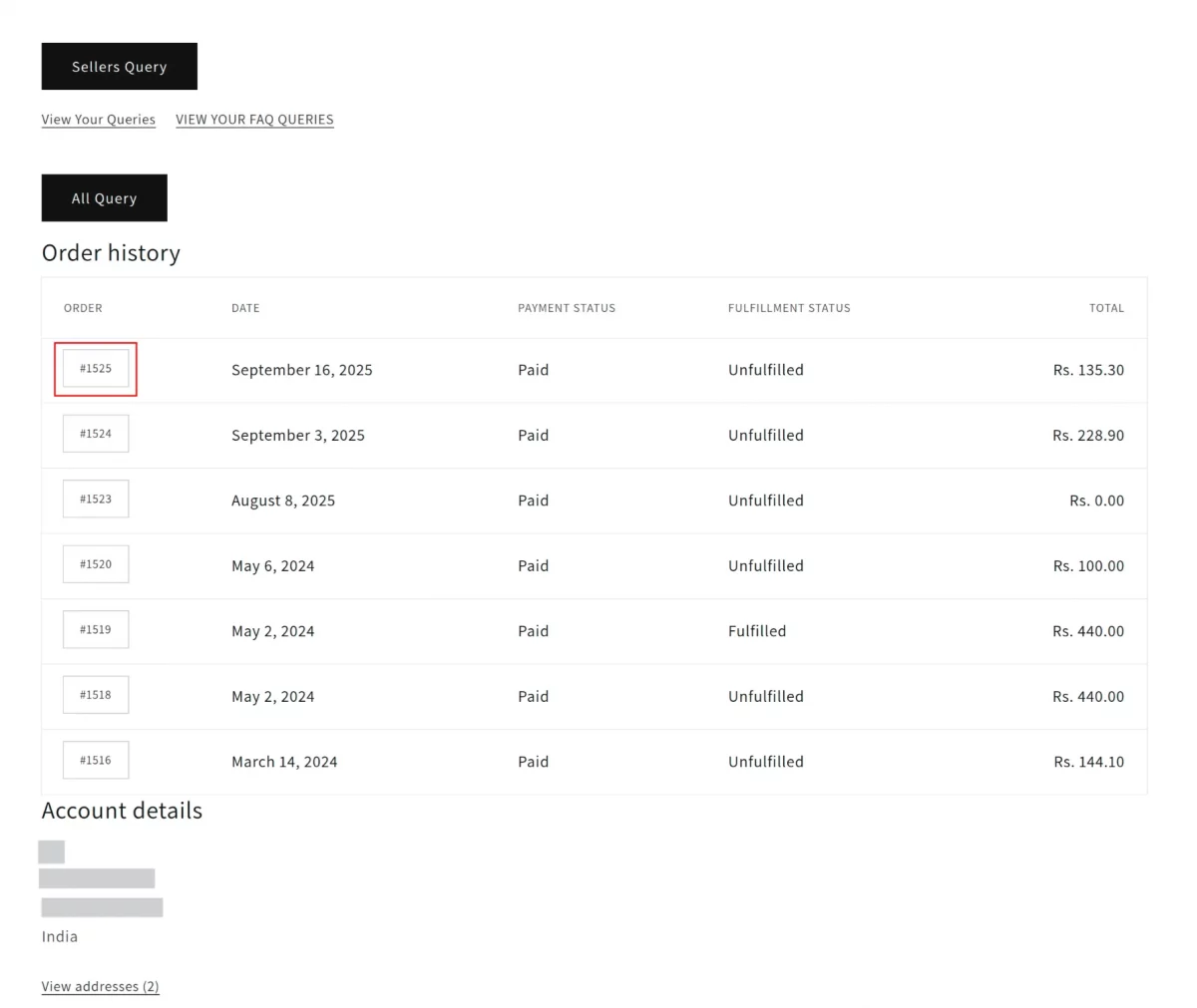Open VIEW YOUR FAQ QUERIES link
Screen dimensions: 1197x1008
pyautogui.click(x=254, y=120)
